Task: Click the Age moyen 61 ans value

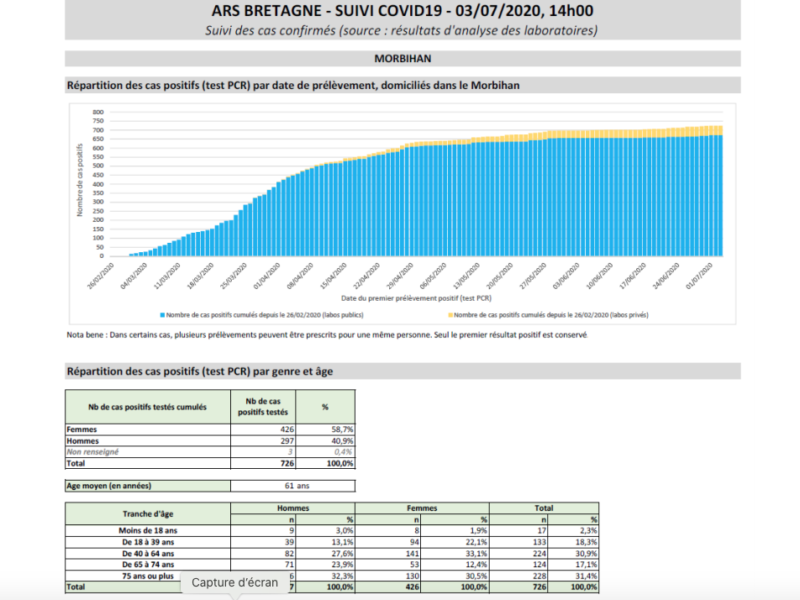Action: point(297,486)
